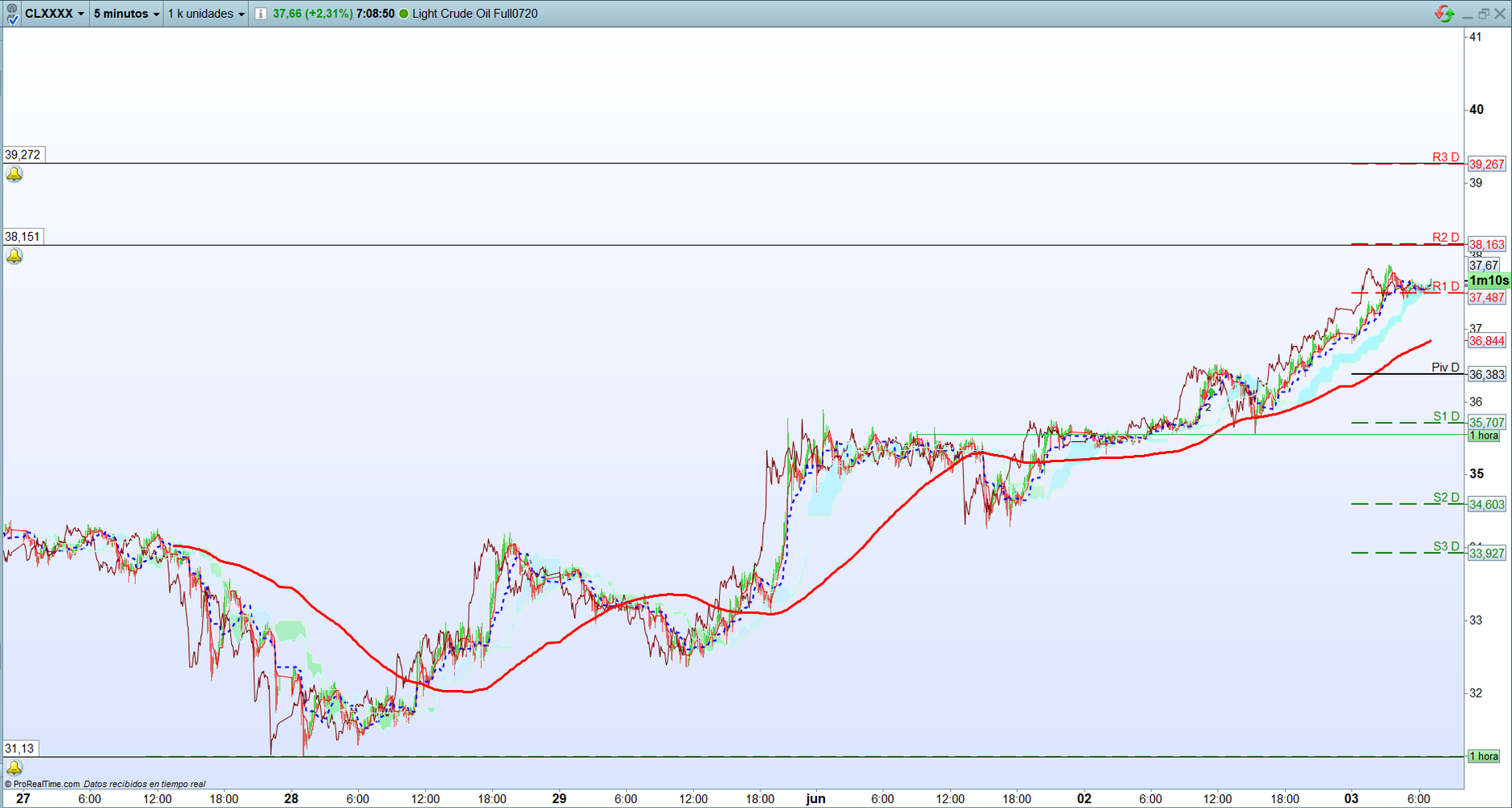The height and width of the screenshot is (808, 1512).
Task: Click the R1 D pivot label
Action: coord(1446,287)
